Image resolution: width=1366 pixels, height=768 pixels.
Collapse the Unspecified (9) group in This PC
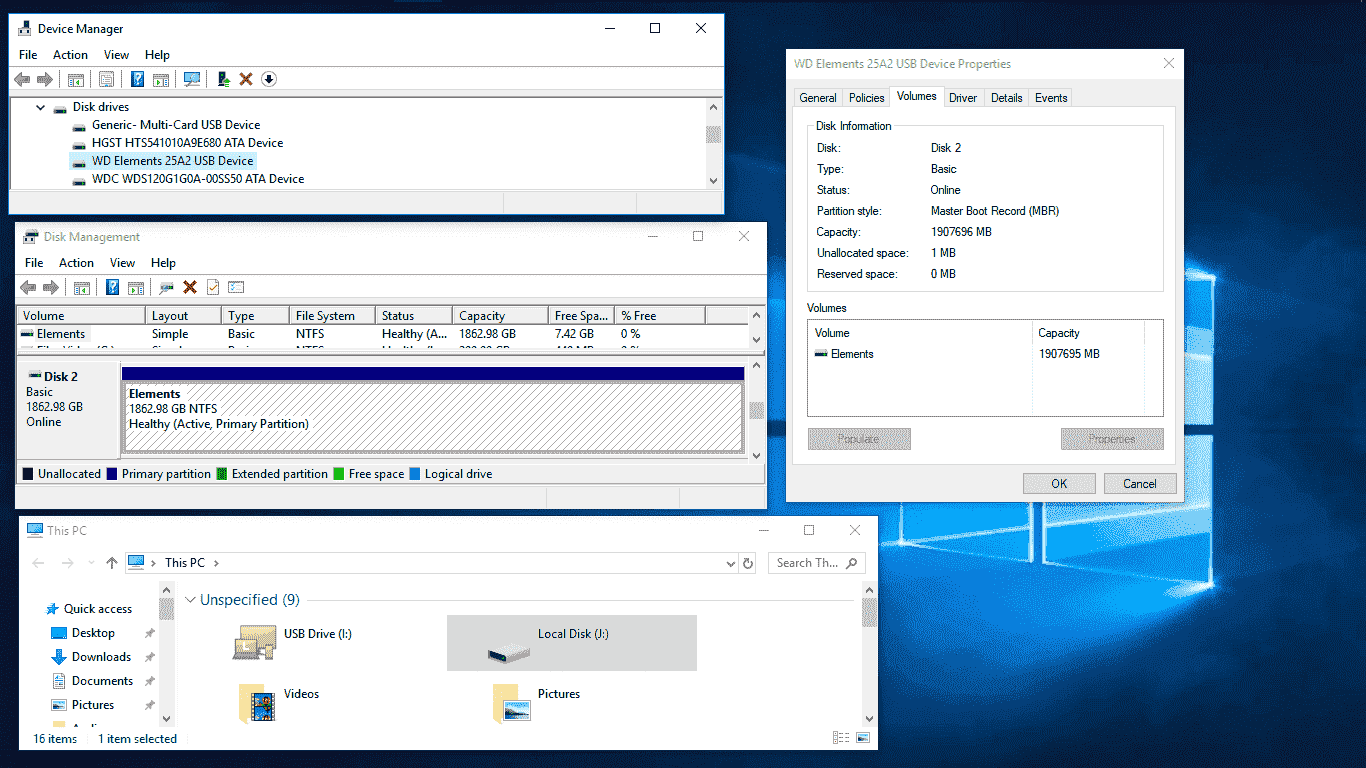coord(191,600)
